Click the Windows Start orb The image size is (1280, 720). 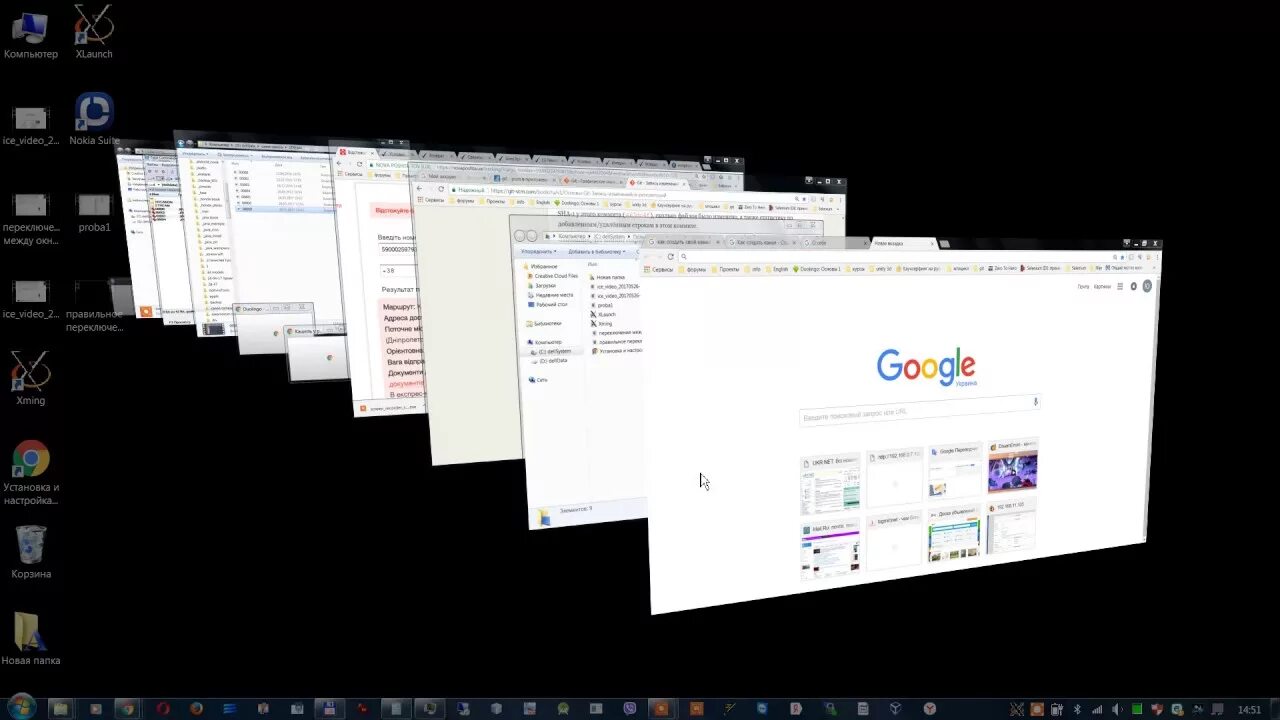(21, 707)
